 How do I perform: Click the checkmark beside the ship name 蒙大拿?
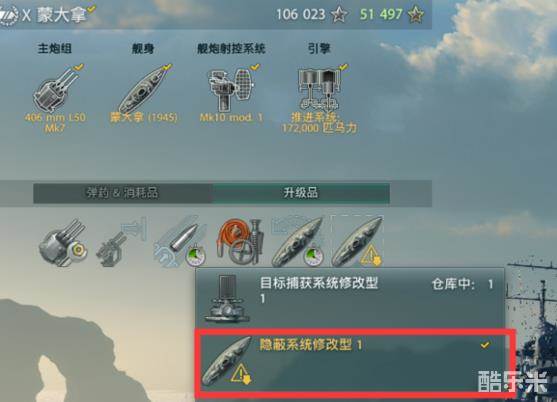pos(92,9)
